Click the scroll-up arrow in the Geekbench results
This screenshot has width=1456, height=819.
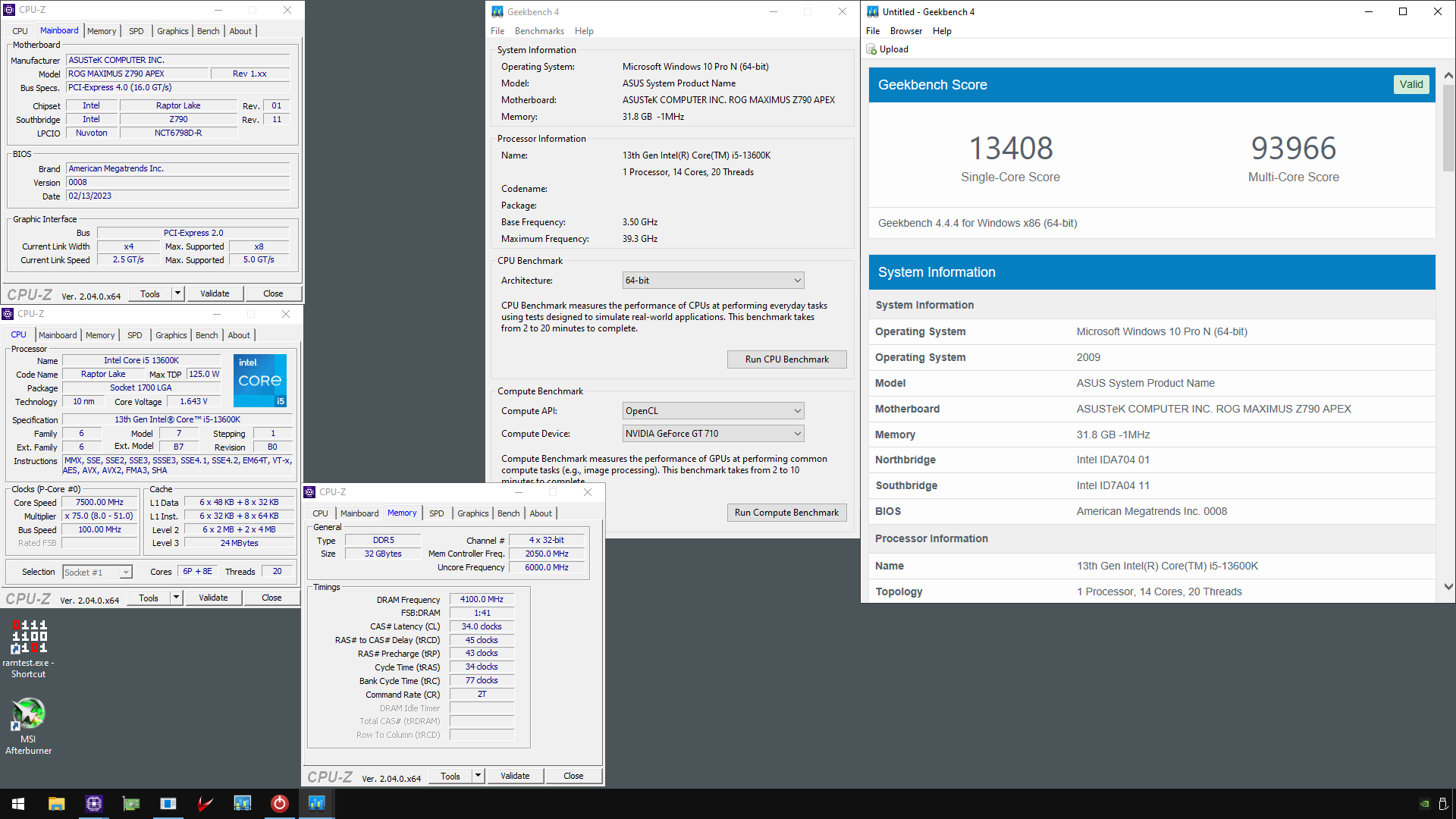[x=1448, y=76]
